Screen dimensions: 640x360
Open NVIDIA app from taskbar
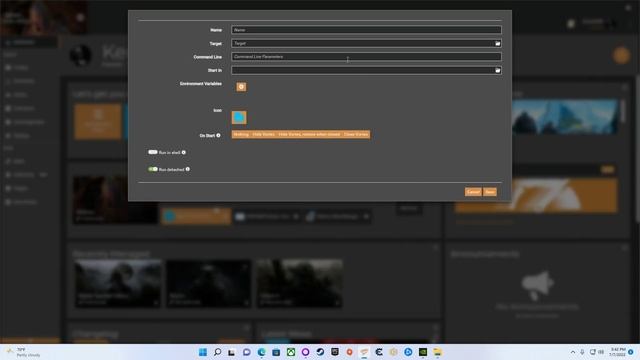click(x=423, y=352)
